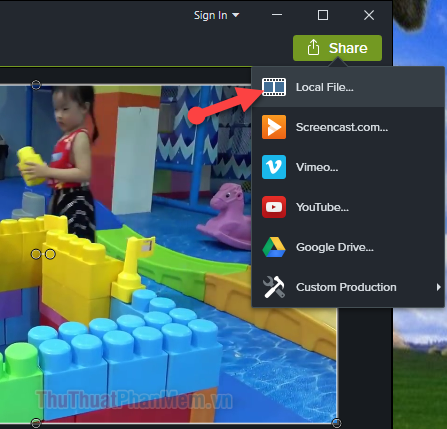
Task: Close the Camtasia window
Action: (x=369, y=15)
